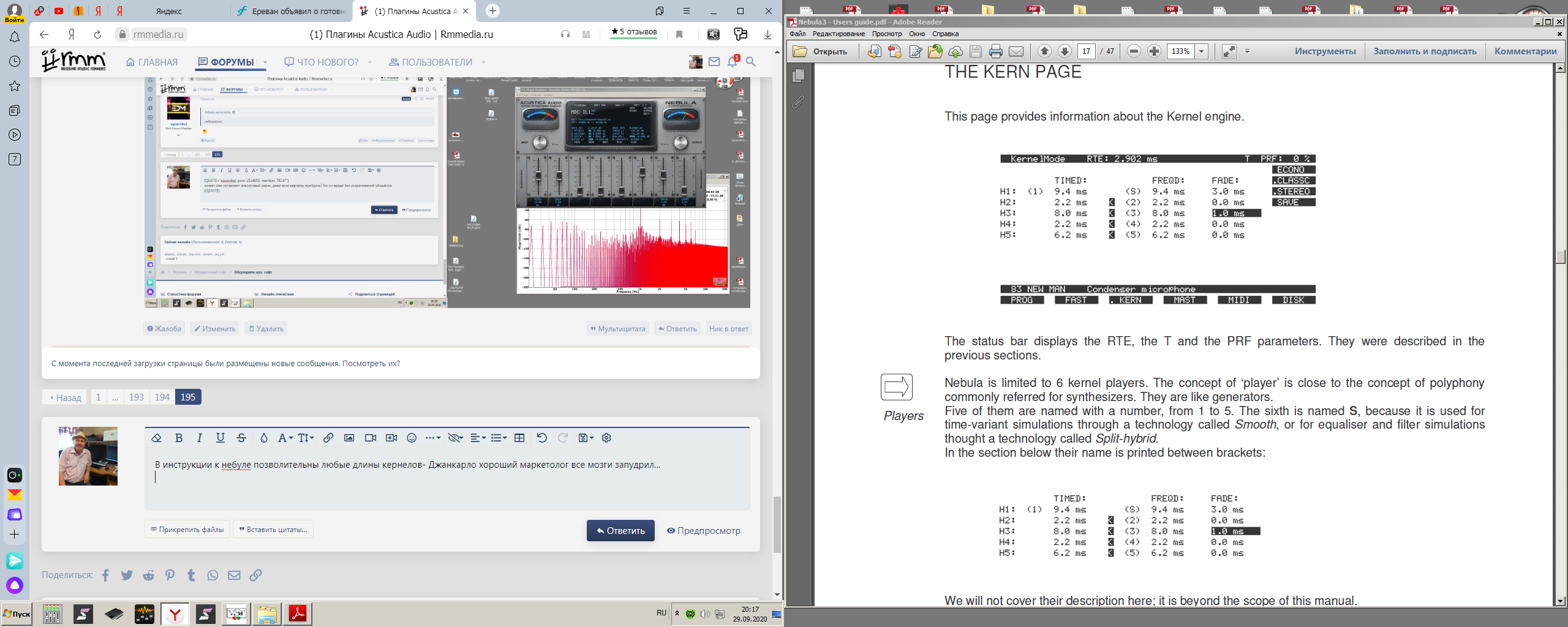The height and width of the screenshot is (627, 1568).
Task: Click the Windows Пуск start button
Action: coord(17,614)
